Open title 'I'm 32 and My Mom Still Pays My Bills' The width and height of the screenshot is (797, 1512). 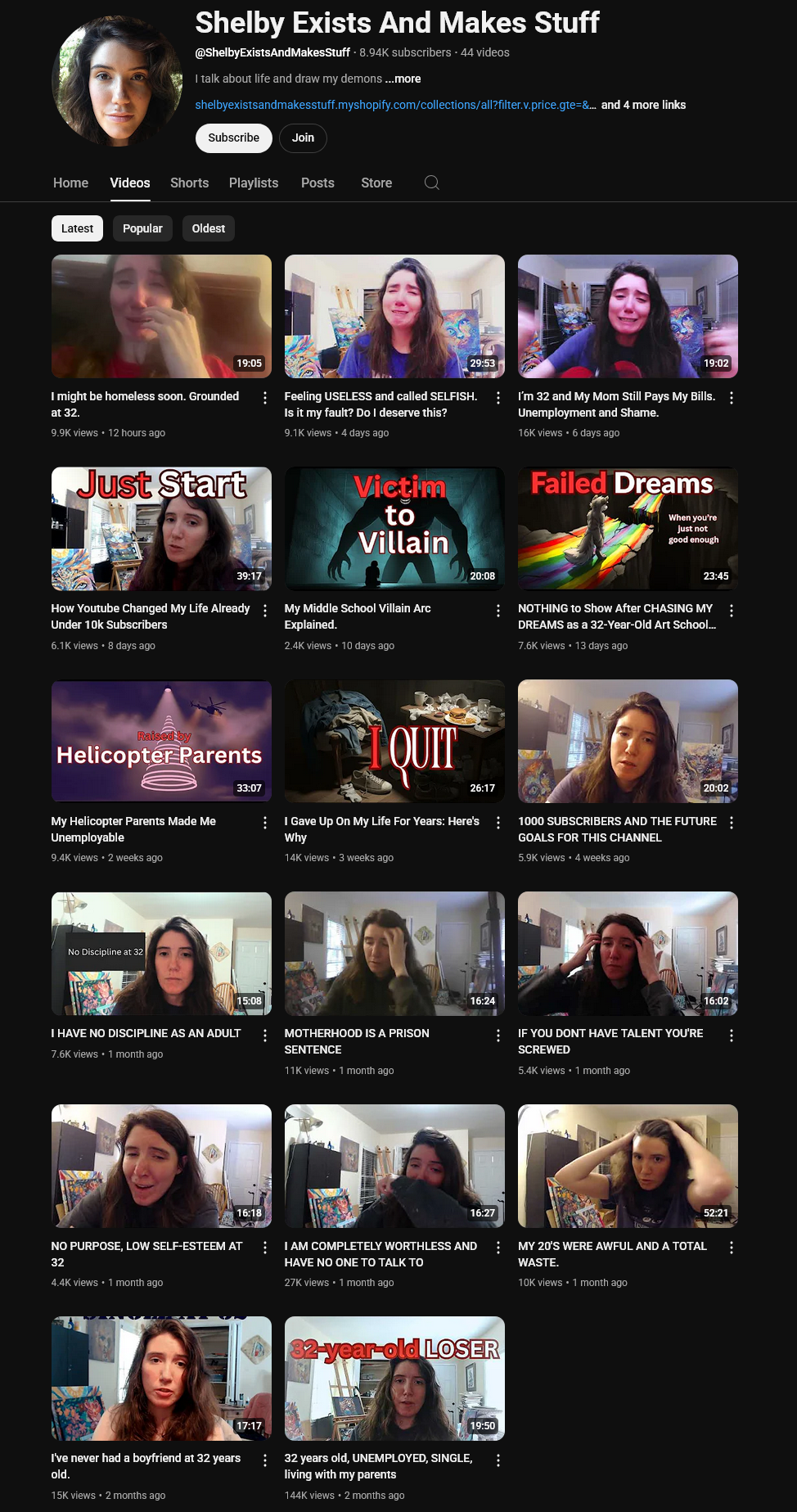616,404
